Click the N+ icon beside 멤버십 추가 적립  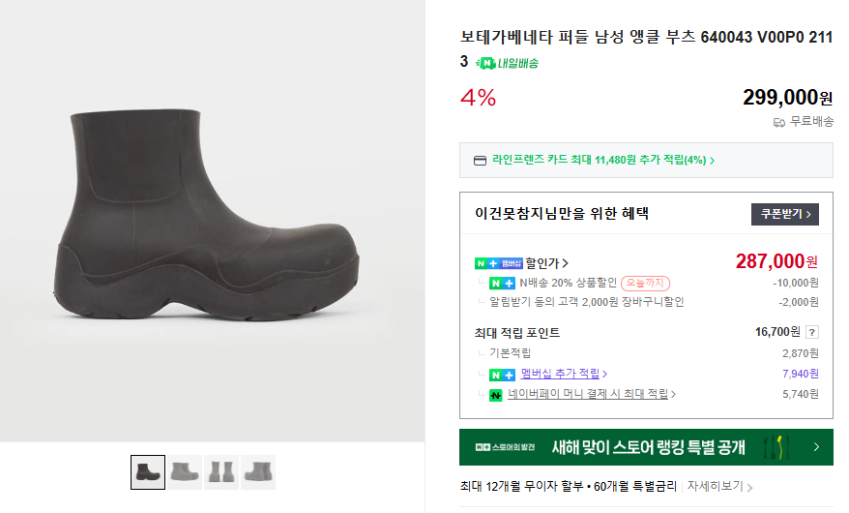tap(502, 374)
